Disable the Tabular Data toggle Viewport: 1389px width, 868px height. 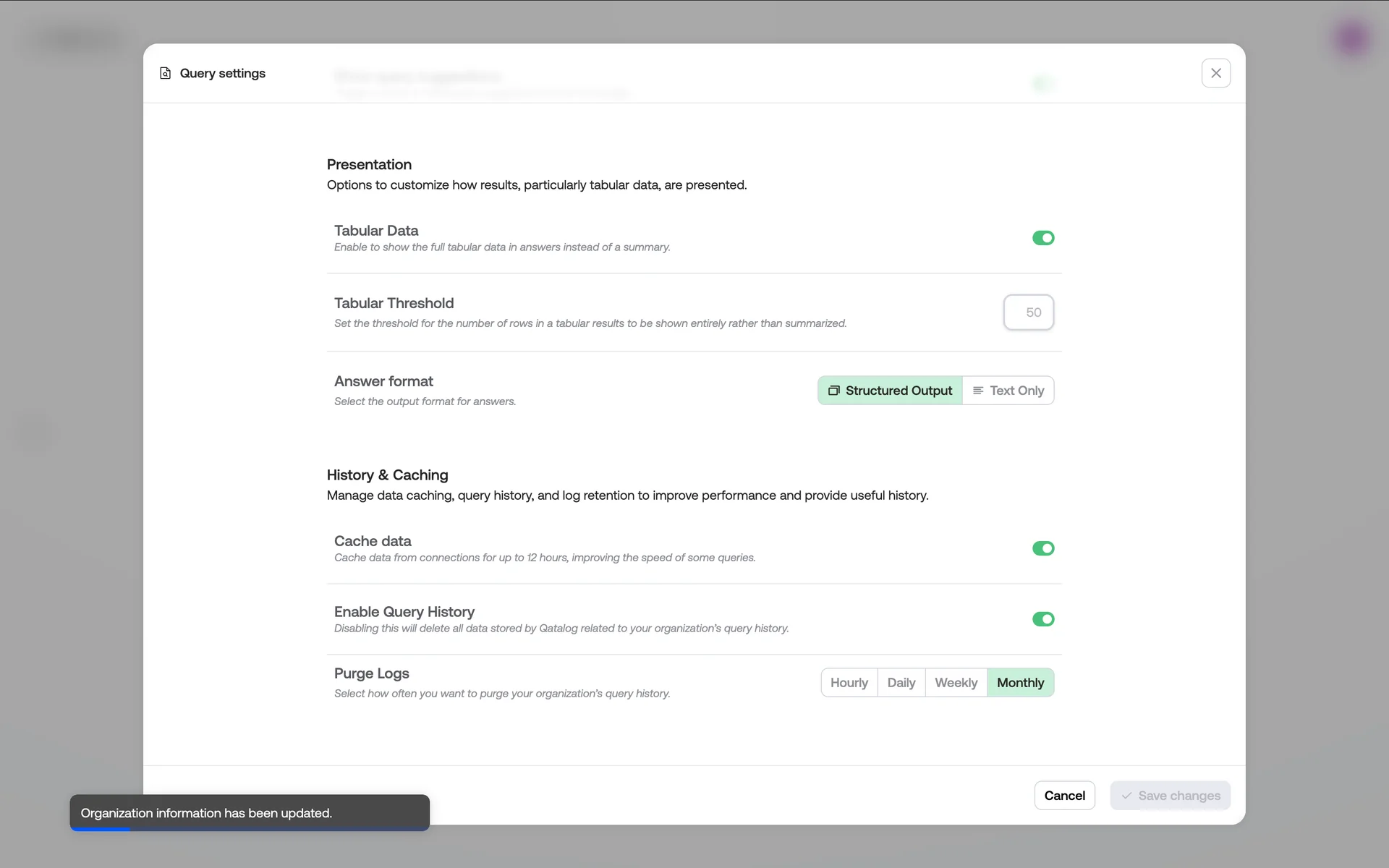pyautogui.click(x=1042, y=238)
